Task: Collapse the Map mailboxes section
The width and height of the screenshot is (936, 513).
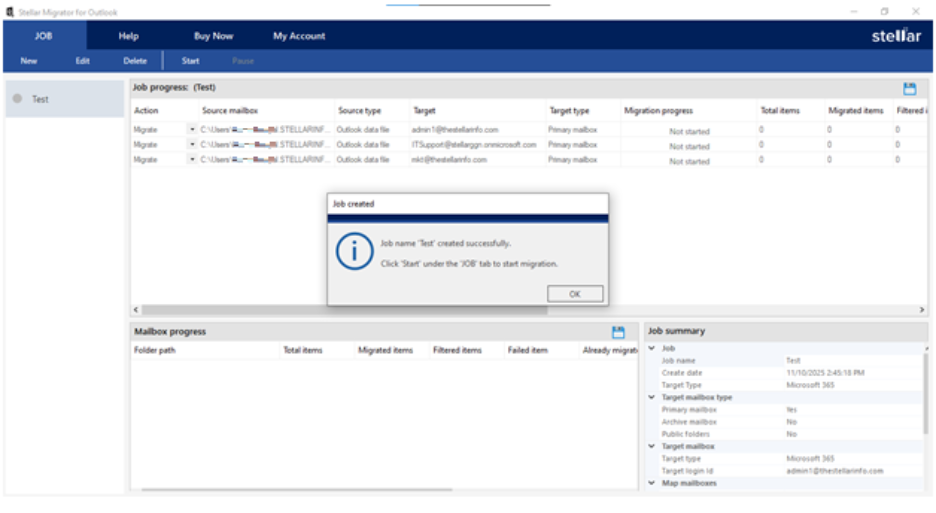Action: coord(652,483)
